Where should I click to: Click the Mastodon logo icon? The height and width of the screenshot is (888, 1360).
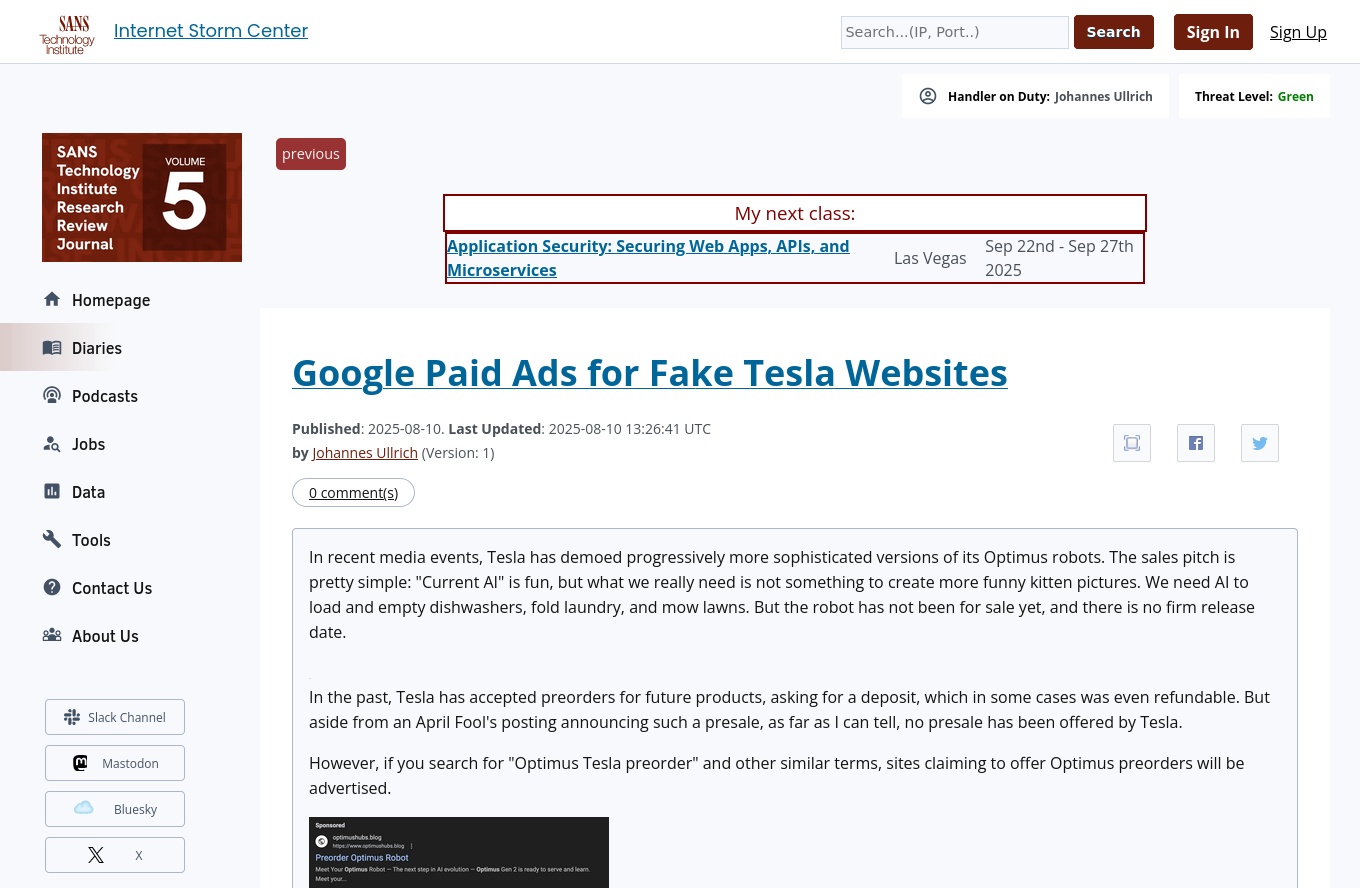tap(80, 763)
